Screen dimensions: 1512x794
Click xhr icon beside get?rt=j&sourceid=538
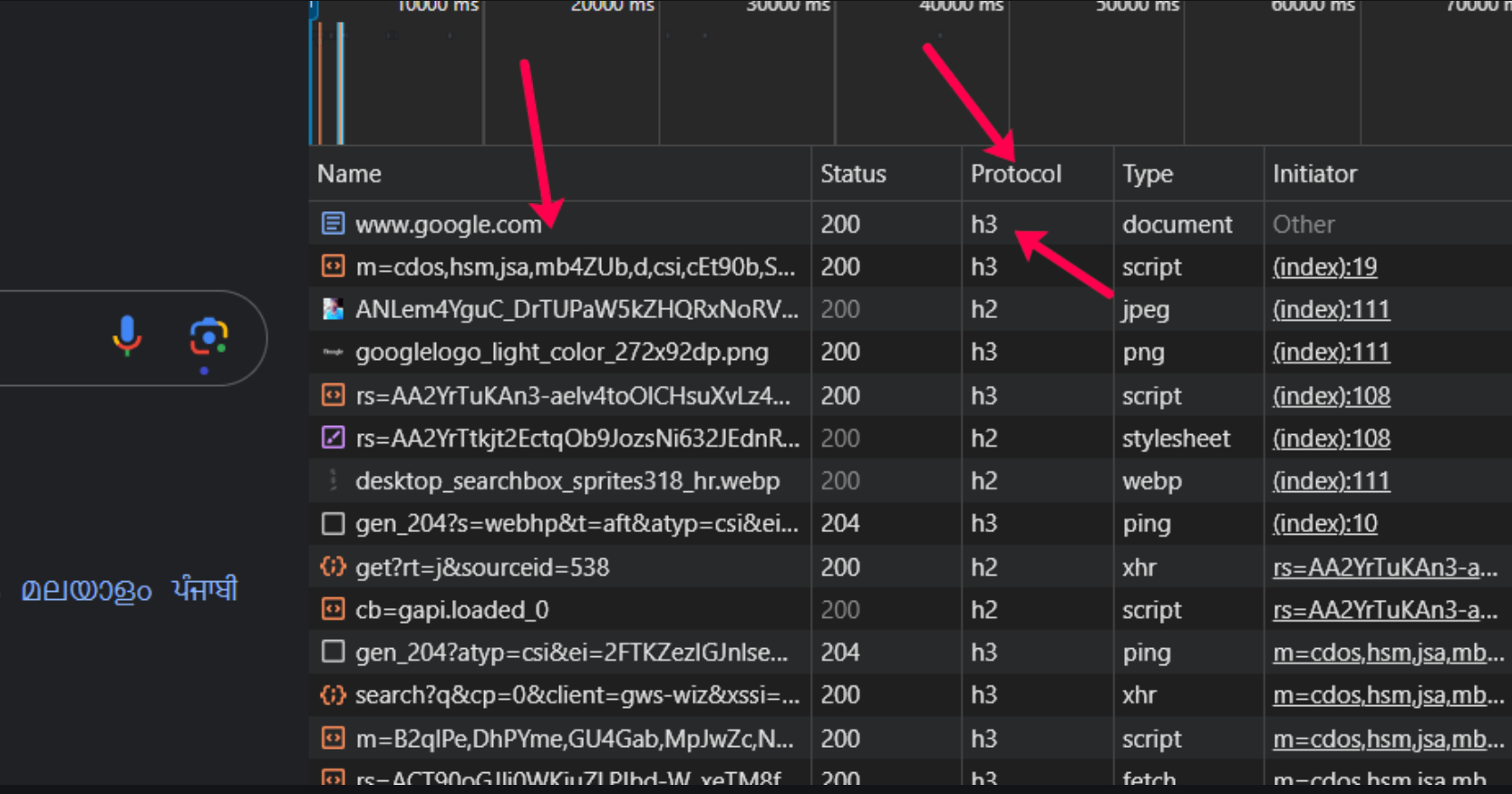tap(333, 566)
